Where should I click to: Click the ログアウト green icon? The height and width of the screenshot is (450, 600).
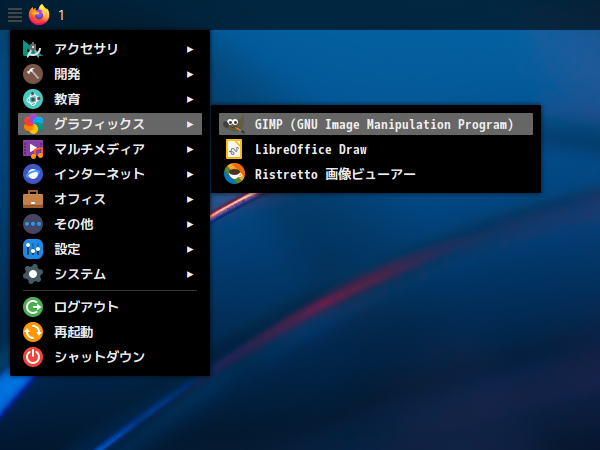pyautogui.click(x=33, y=307)
